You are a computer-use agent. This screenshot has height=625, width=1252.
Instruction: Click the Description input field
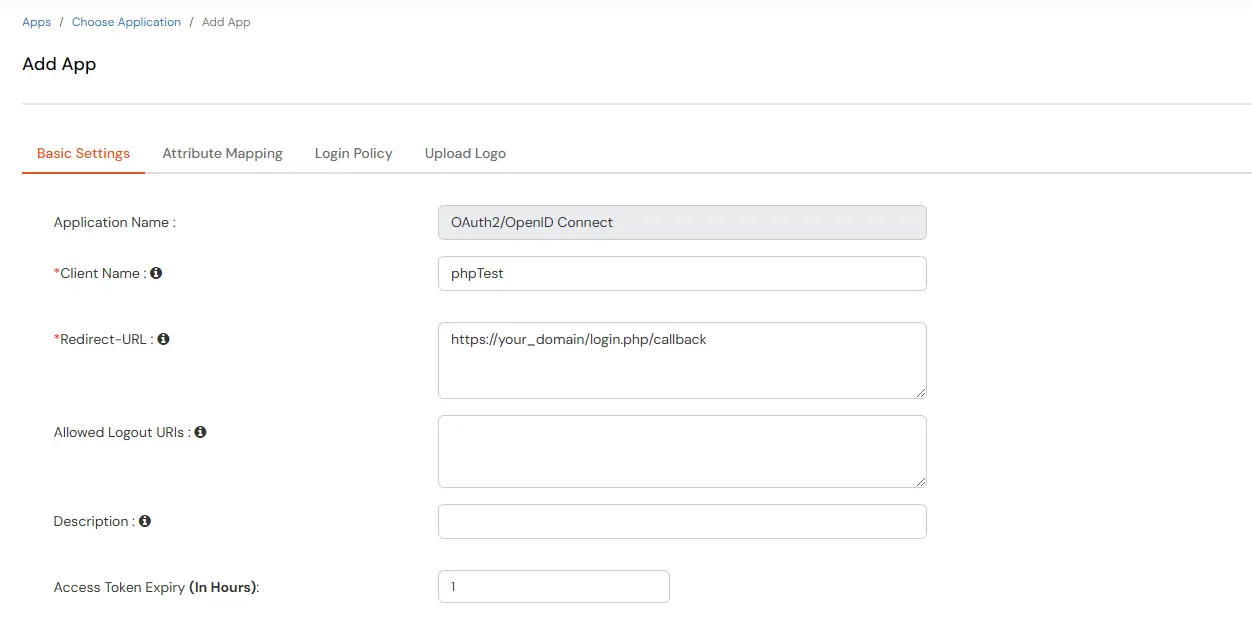[681, 521]
